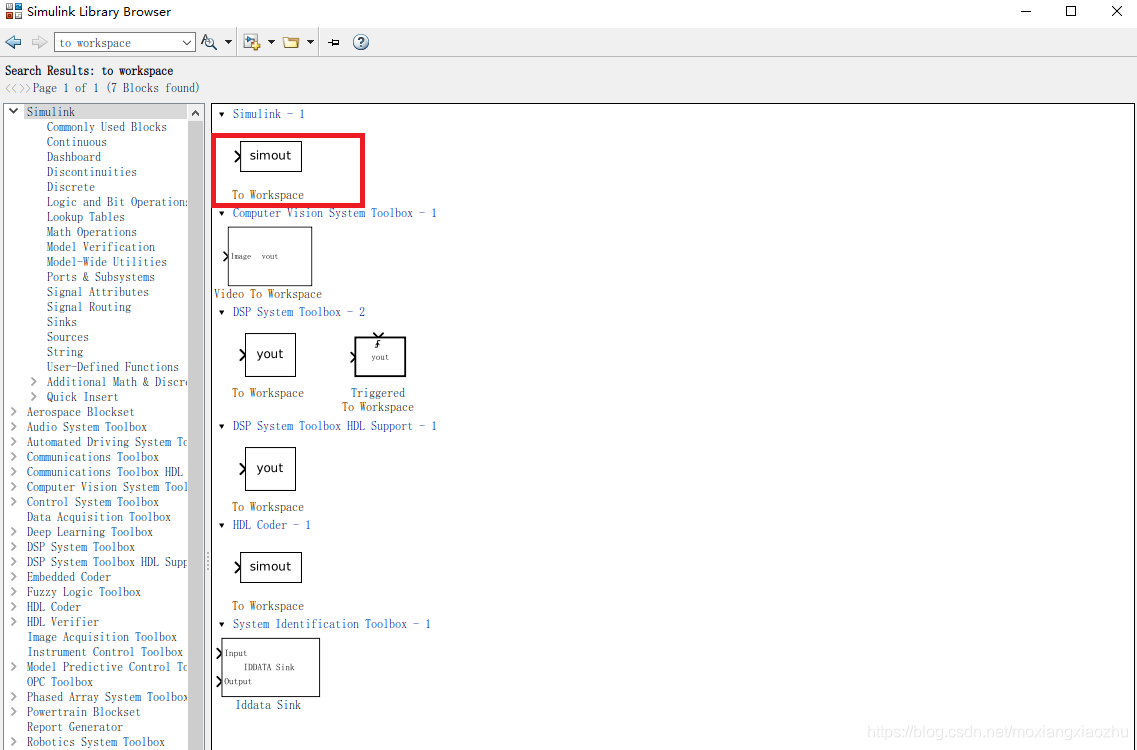Select the Simulink simout To Workspace block

[x=270, y=156]
